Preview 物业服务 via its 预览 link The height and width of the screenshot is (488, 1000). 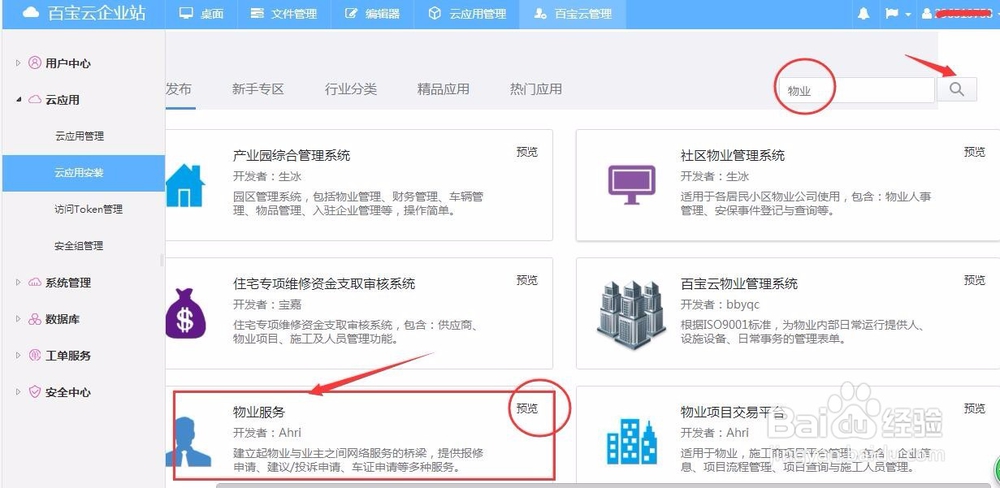point(527,408)
